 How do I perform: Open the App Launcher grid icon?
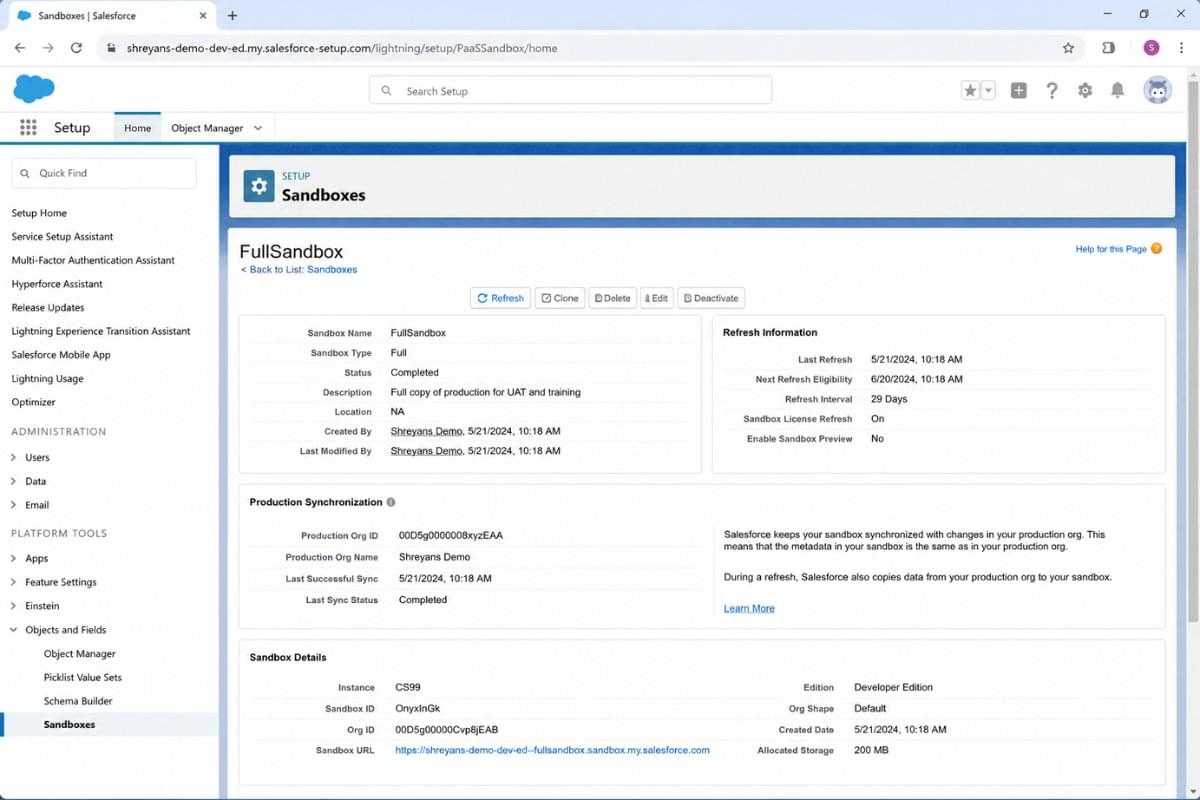28,128
